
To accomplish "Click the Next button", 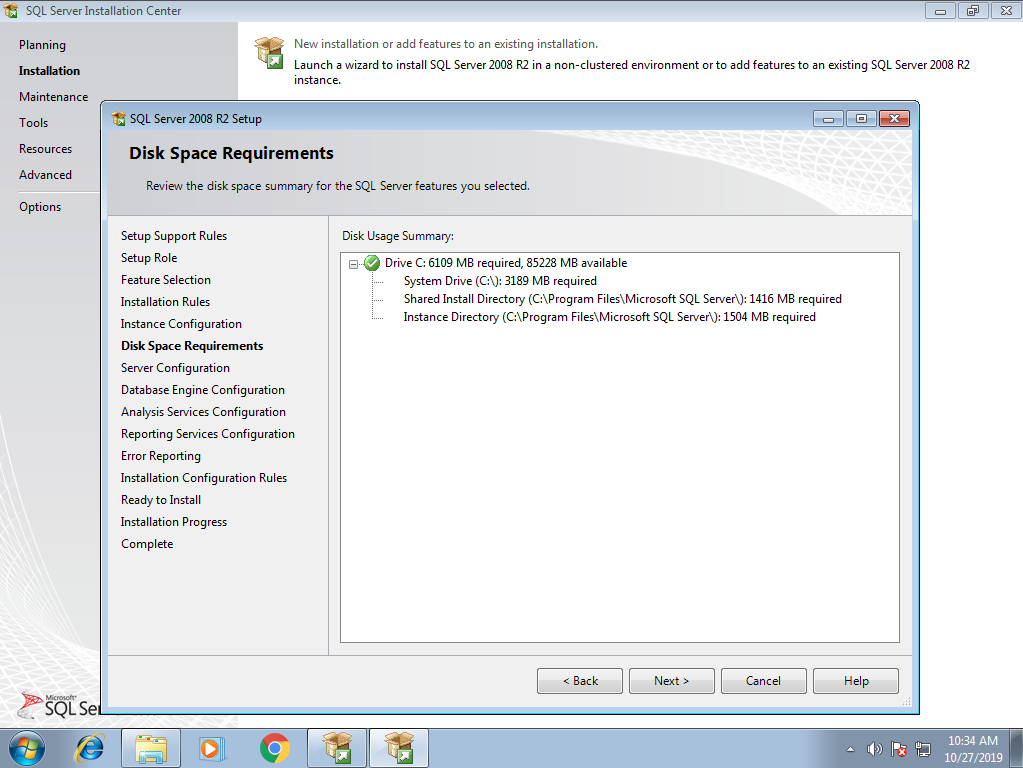I will click(671, 681).
